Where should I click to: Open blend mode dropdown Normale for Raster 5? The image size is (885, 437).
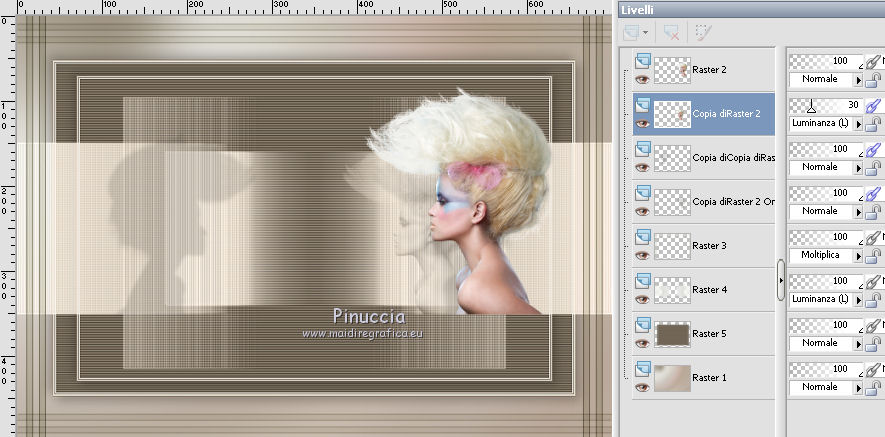click(x=826, y=344)
